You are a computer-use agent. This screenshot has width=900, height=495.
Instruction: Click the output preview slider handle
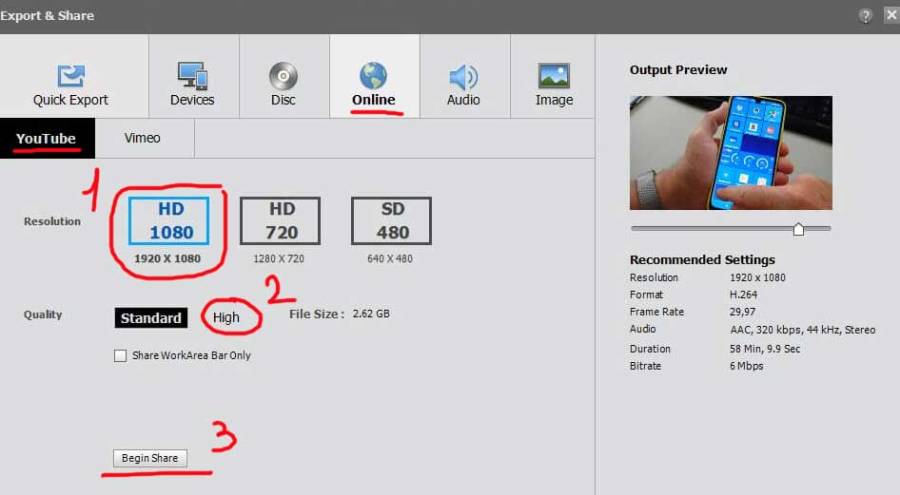tap(798, 229)
